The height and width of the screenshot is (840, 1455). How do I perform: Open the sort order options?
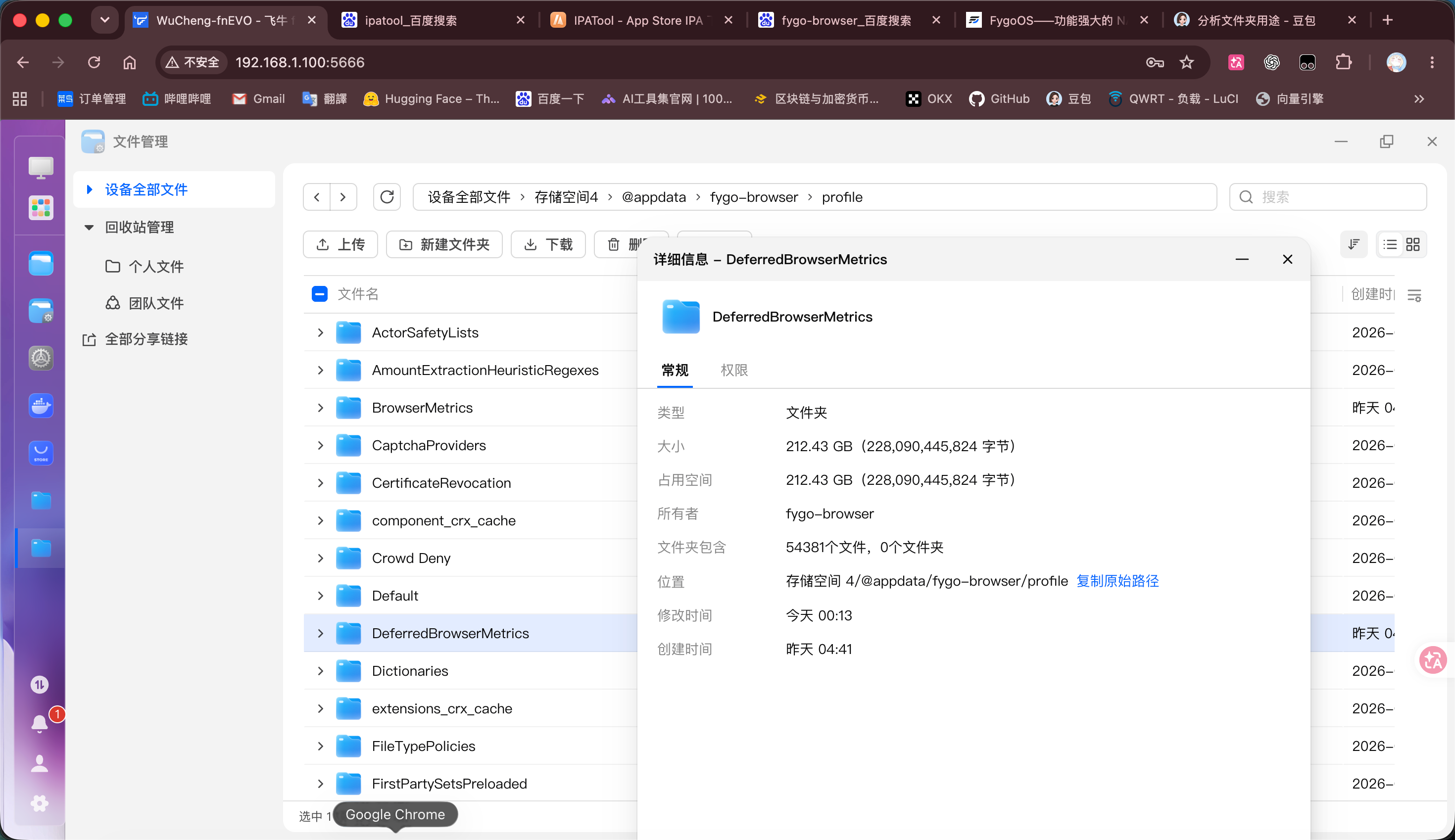[1354, 244]
